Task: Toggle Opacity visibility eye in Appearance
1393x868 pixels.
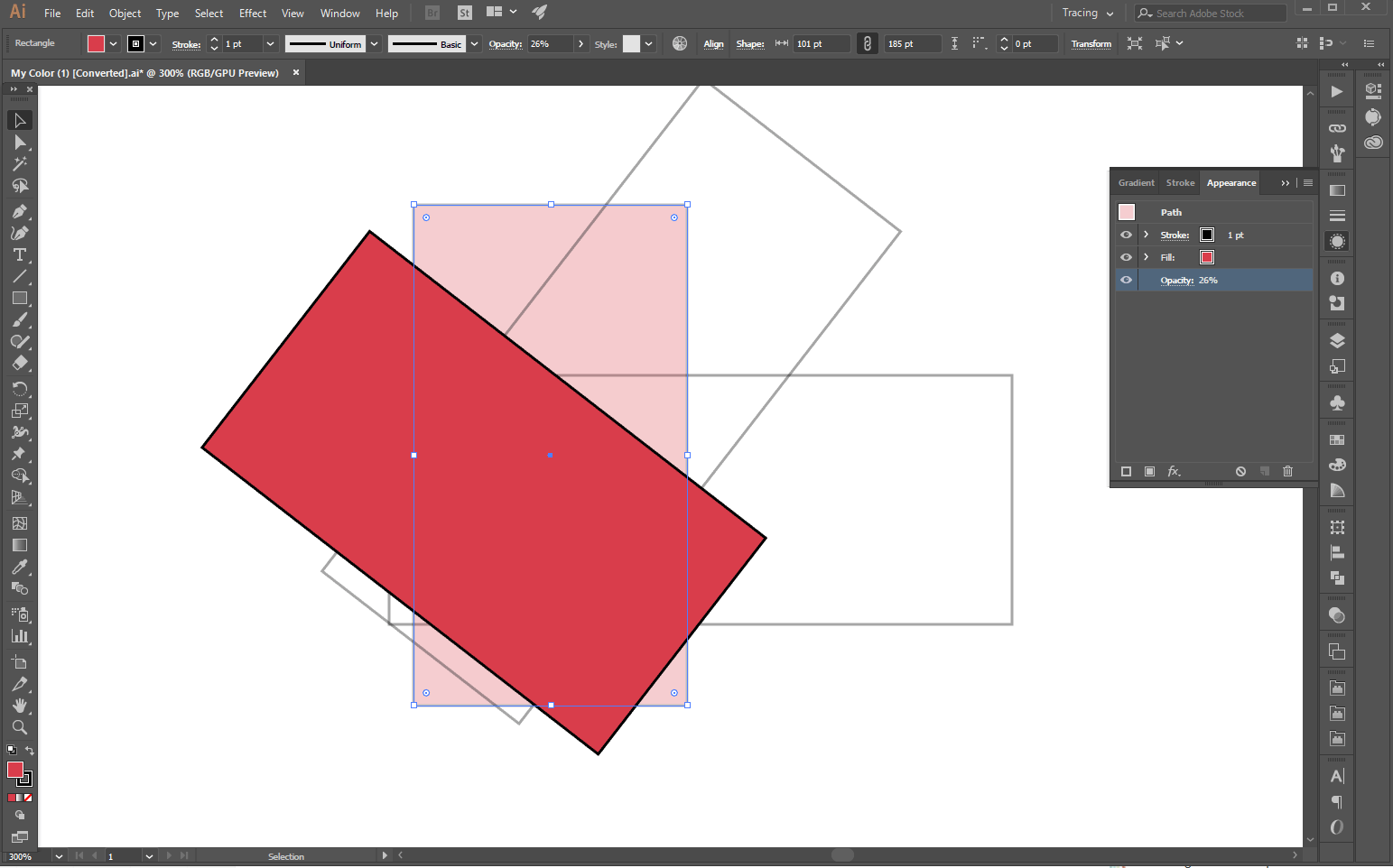Action: [x=1126, y=280]
